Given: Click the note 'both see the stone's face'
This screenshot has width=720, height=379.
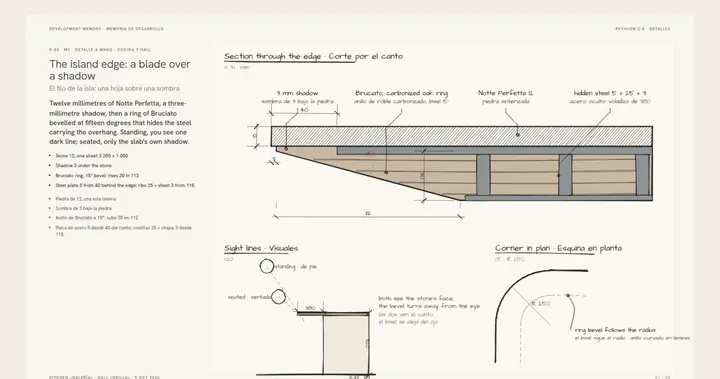Looking at the screenshot, I should (416, 299).
